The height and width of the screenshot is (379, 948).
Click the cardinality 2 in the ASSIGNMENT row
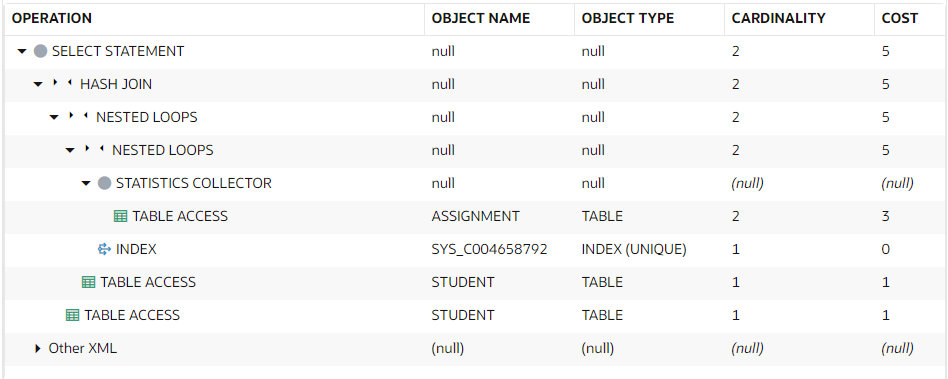coord(736,216)
